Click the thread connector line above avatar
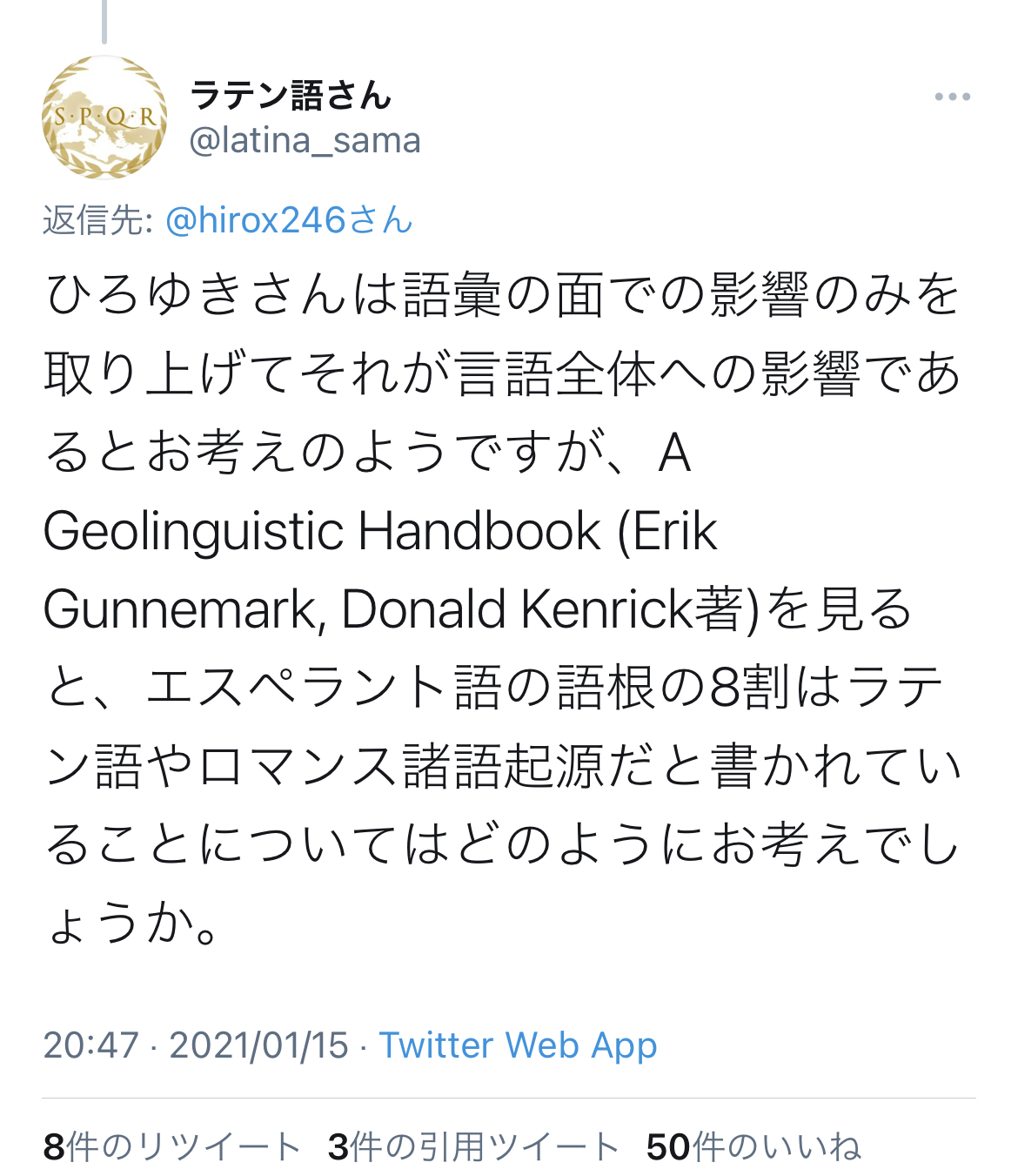Viewport: 1018px width, 1176px height. [x=104, y=21]
